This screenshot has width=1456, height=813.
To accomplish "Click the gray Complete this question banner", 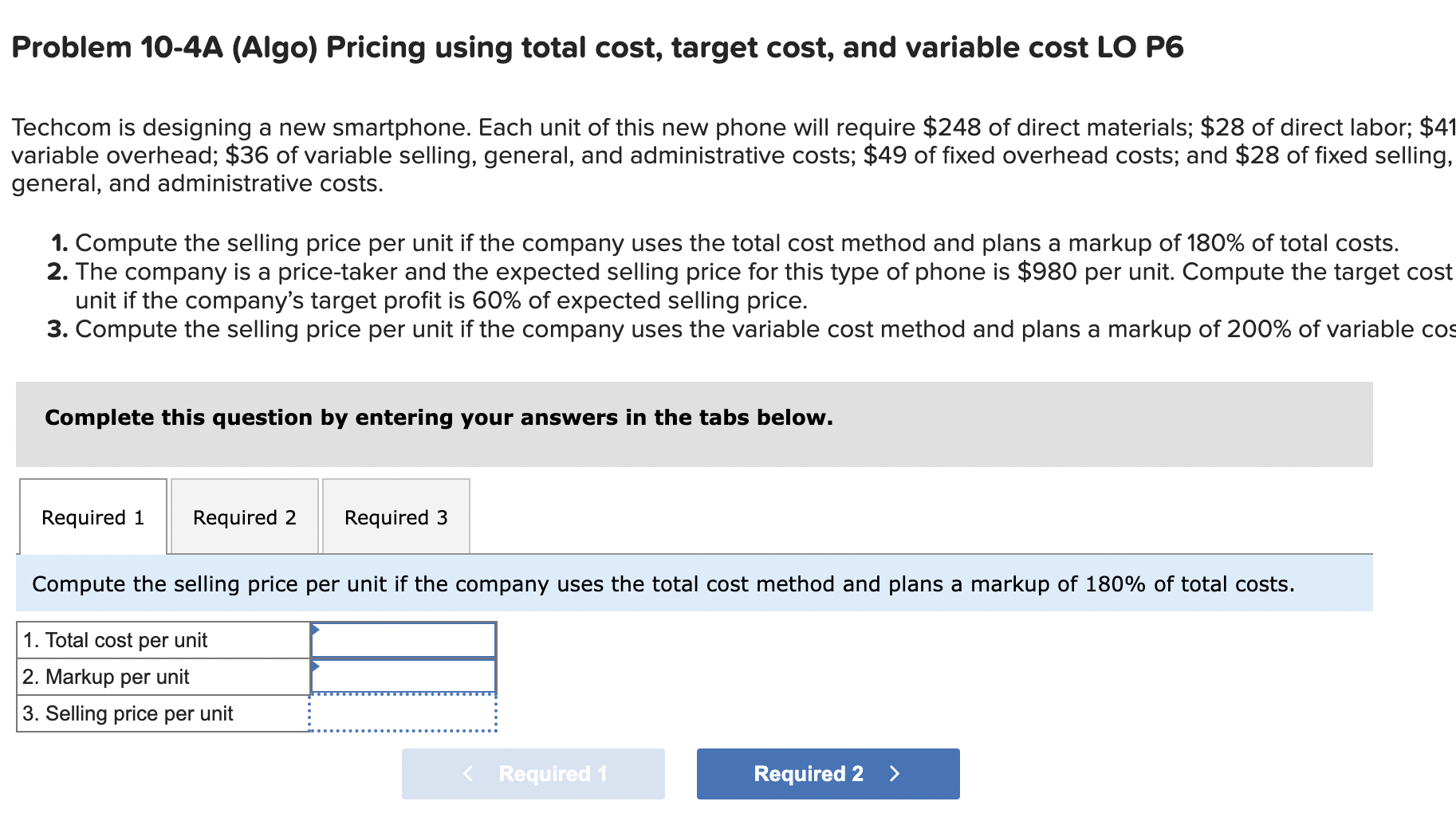I will 439,417.
